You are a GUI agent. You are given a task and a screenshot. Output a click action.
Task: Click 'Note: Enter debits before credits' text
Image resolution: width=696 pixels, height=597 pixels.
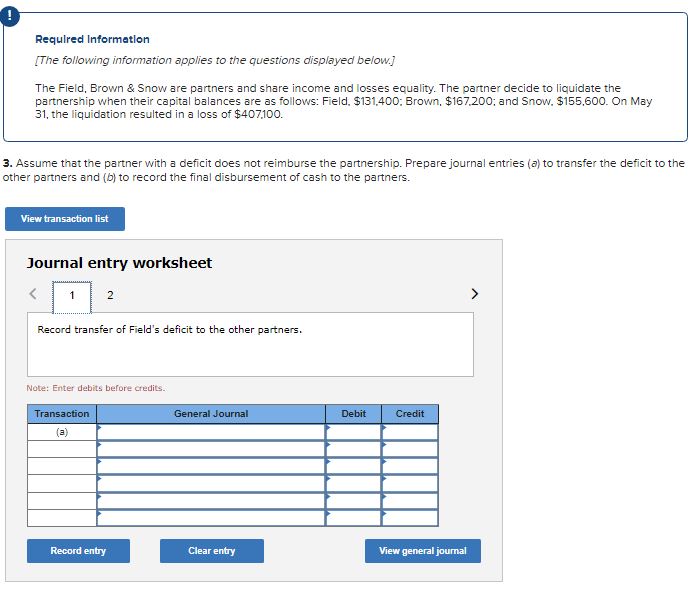pyautogui.click(x=95, y=388)
